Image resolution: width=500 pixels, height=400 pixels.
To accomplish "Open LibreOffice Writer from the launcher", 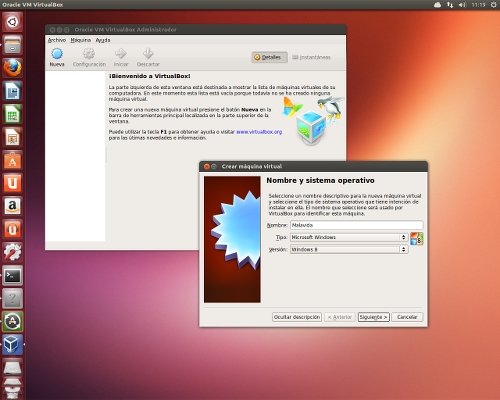I will tap(13, 91).
